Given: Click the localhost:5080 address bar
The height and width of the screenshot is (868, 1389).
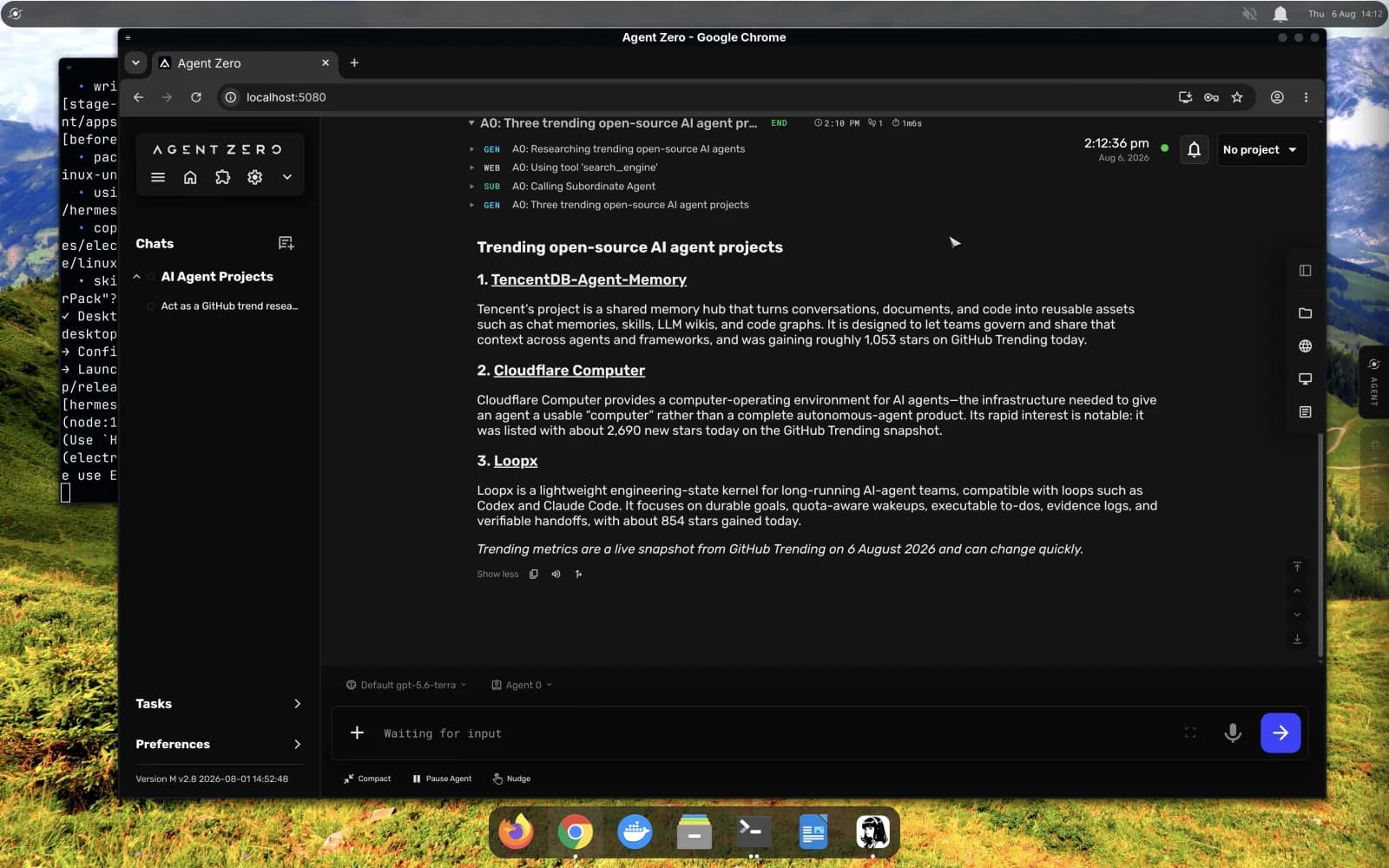Looking at the screenshot, I should tap(694, 97).
